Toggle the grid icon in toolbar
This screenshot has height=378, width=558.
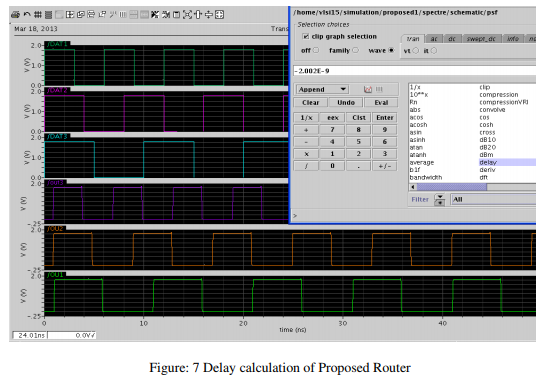click(38, 15)
